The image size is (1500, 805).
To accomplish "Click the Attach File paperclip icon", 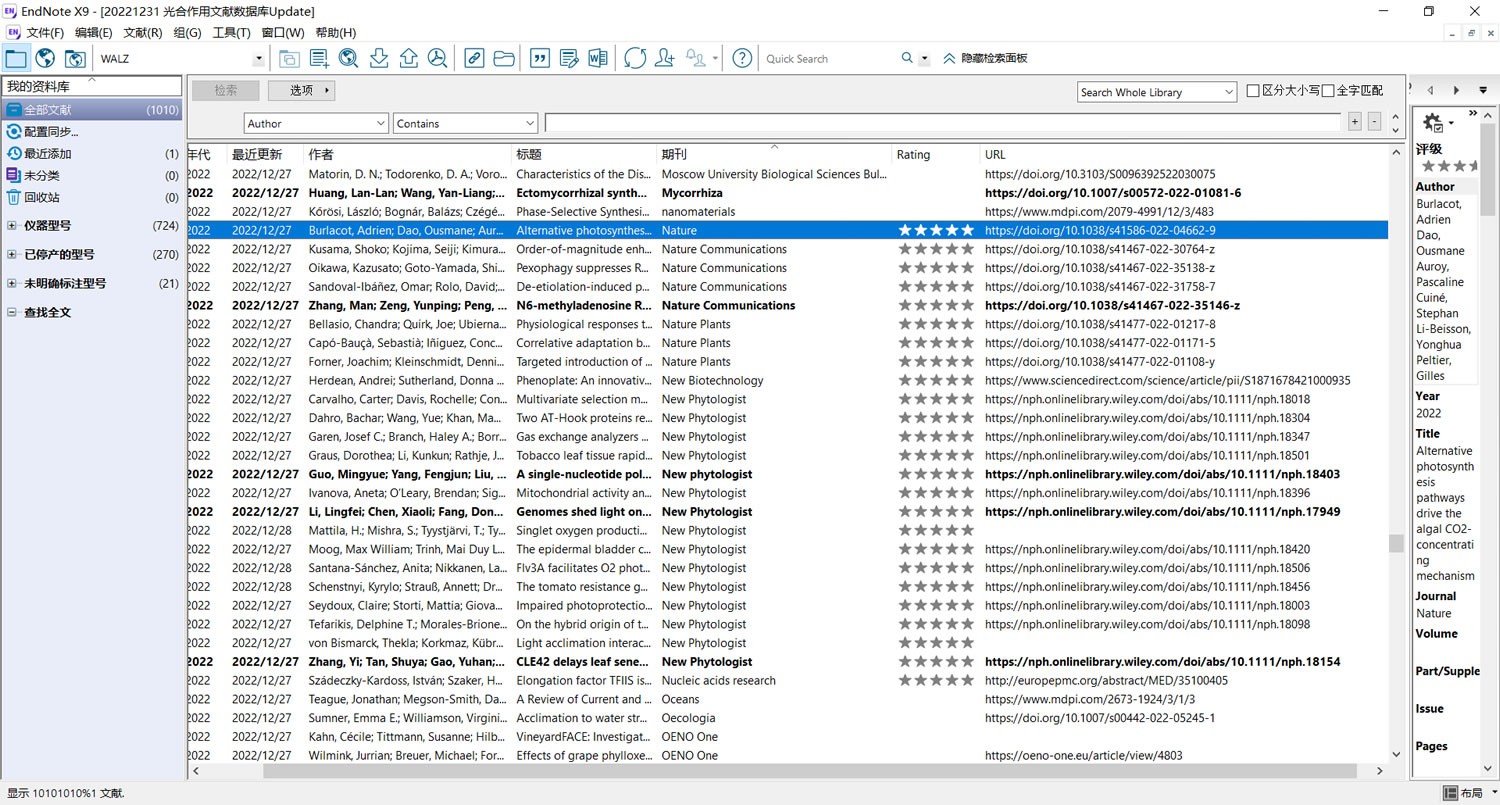I will (473, 58).
